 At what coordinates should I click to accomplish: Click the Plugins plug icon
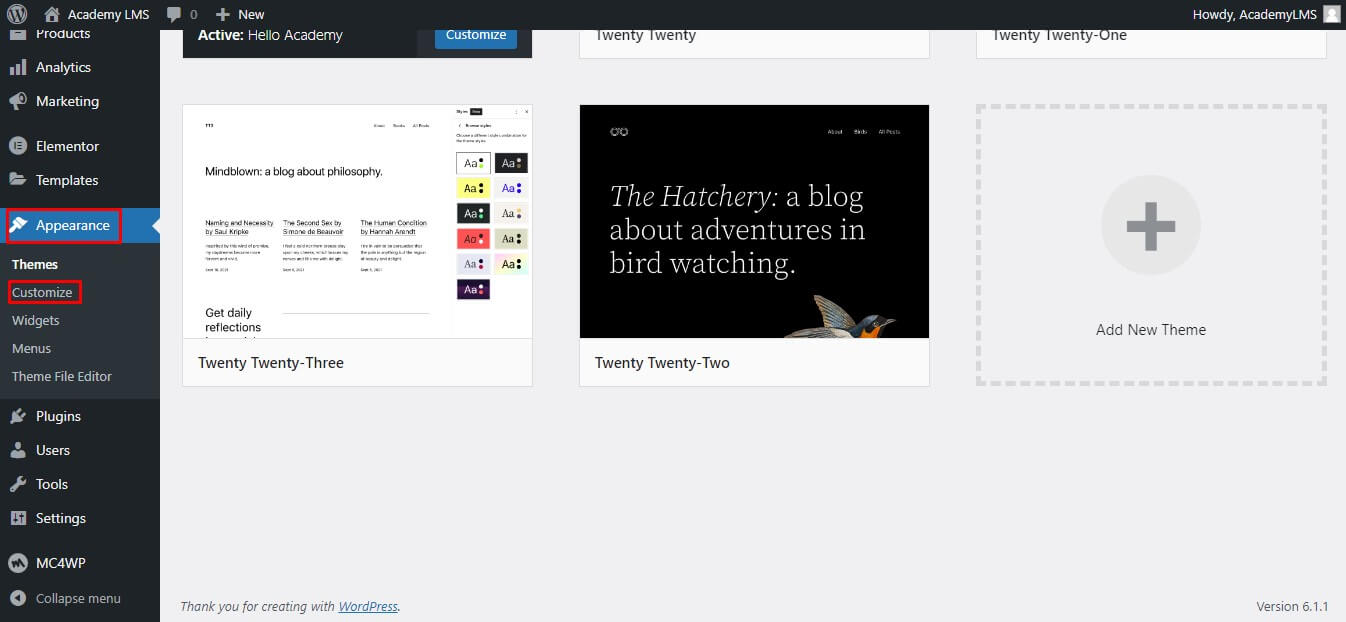point(18,416)
